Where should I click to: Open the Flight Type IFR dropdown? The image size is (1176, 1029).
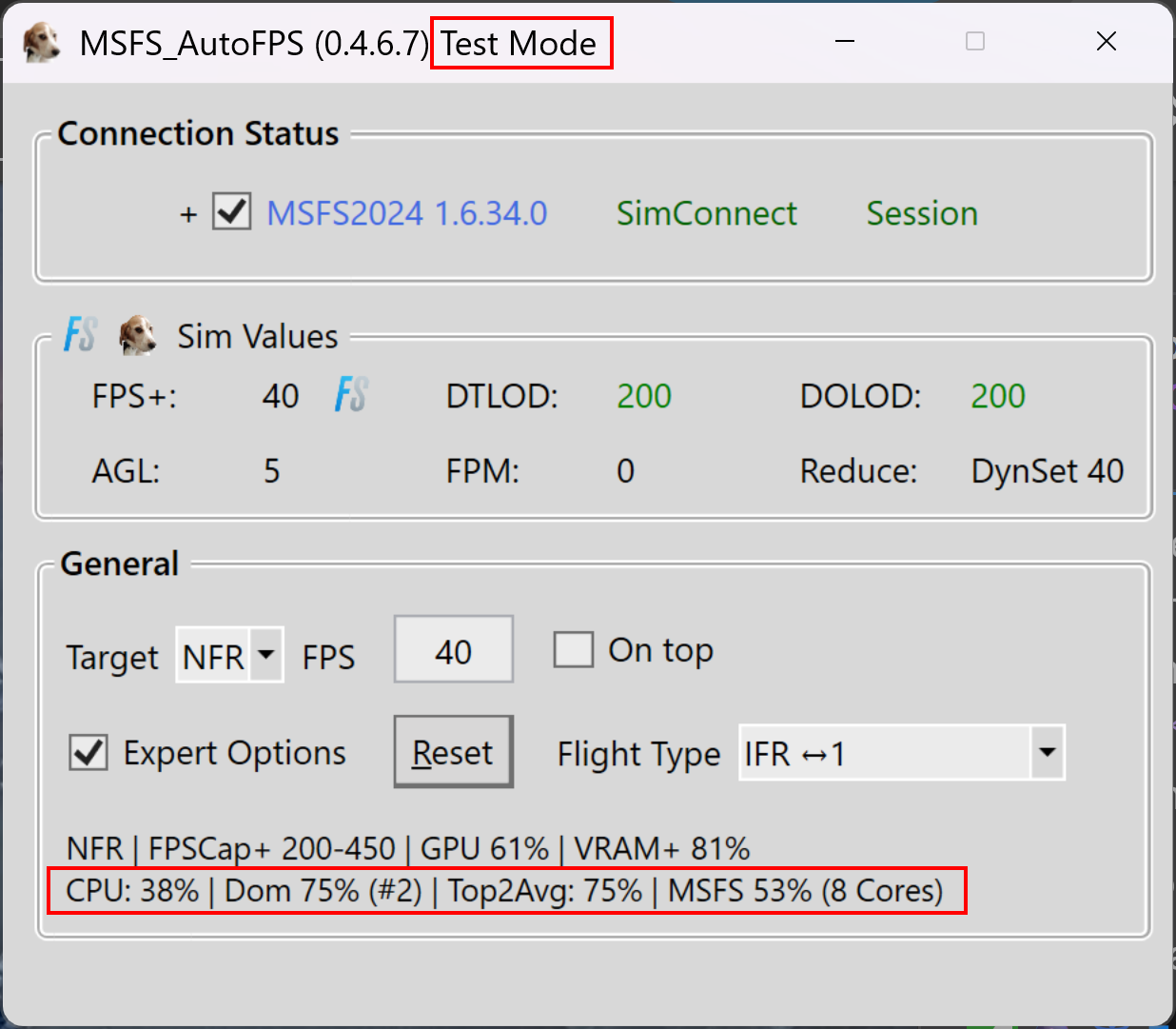click(902, 752)
